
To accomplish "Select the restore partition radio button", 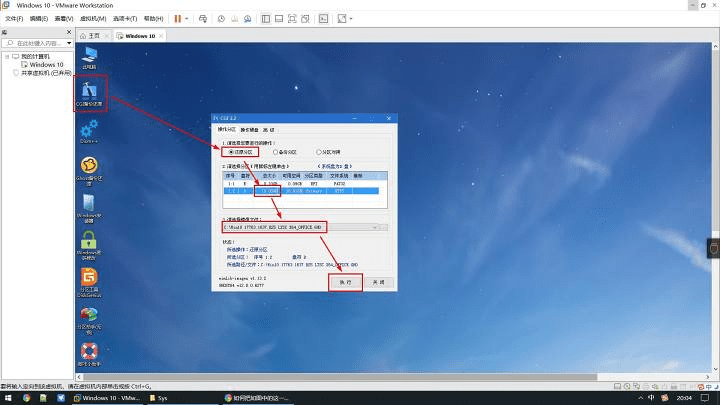I will 232,152.
